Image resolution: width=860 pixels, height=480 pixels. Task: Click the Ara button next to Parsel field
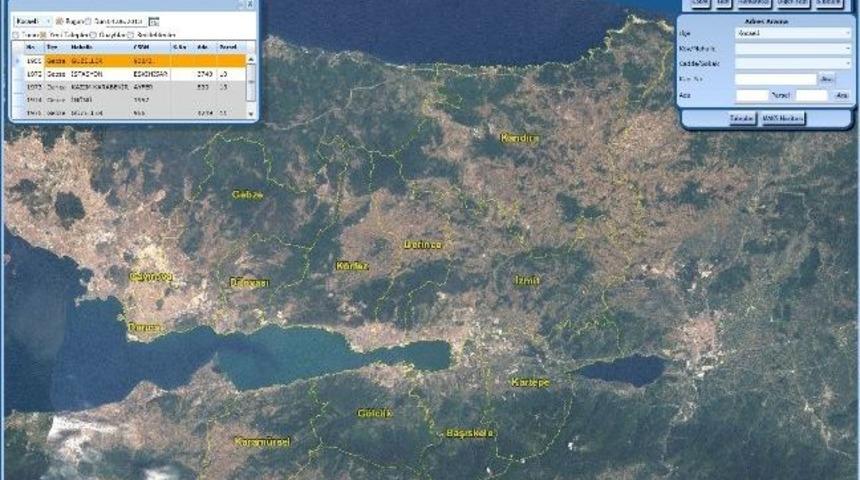[x=841, y=95]
